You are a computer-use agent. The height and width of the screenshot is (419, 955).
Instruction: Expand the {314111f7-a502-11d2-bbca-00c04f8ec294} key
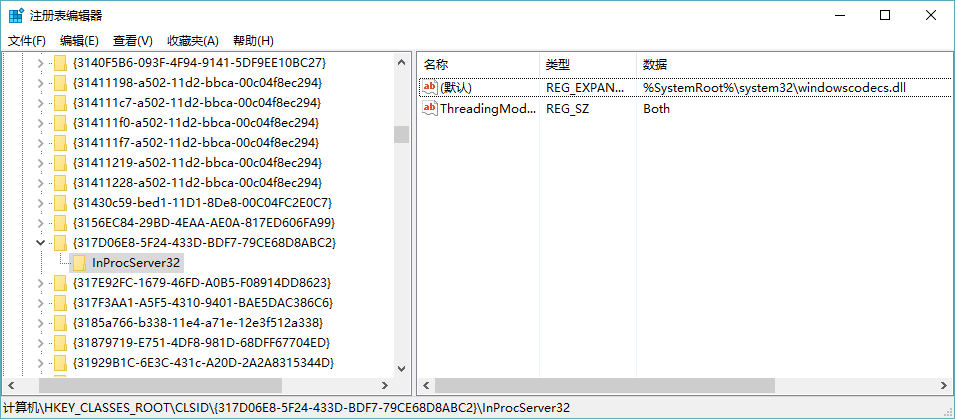coord(40,143)
